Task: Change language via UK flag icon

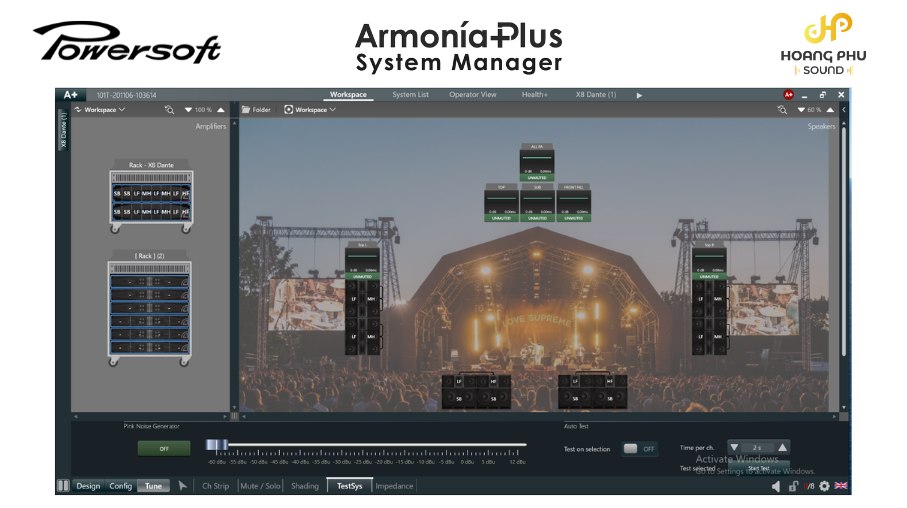Action: (x=840, y=485)
